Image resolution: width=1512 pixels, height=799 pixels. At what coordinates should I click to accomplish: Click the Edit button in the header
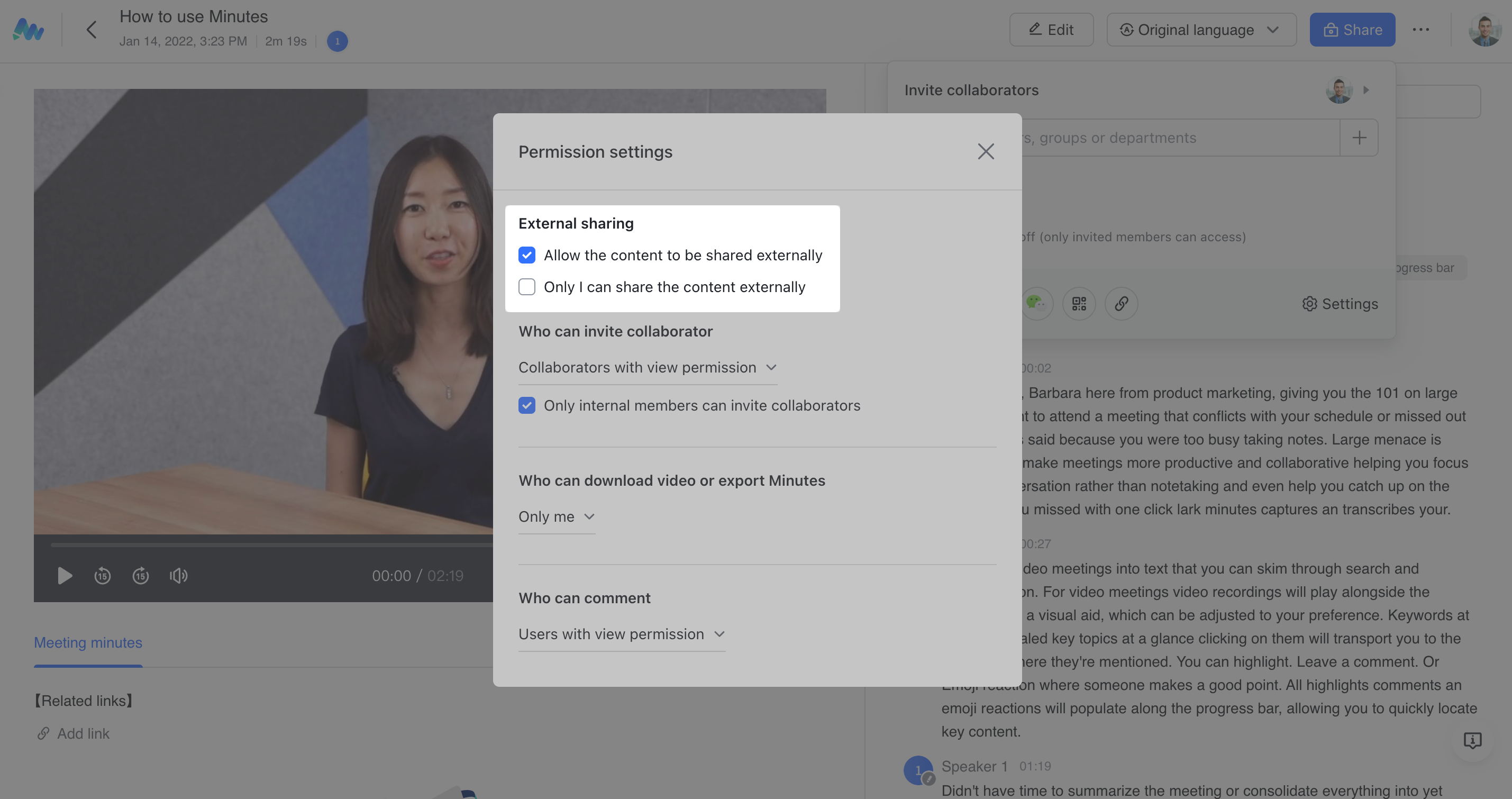point(1051,29)
